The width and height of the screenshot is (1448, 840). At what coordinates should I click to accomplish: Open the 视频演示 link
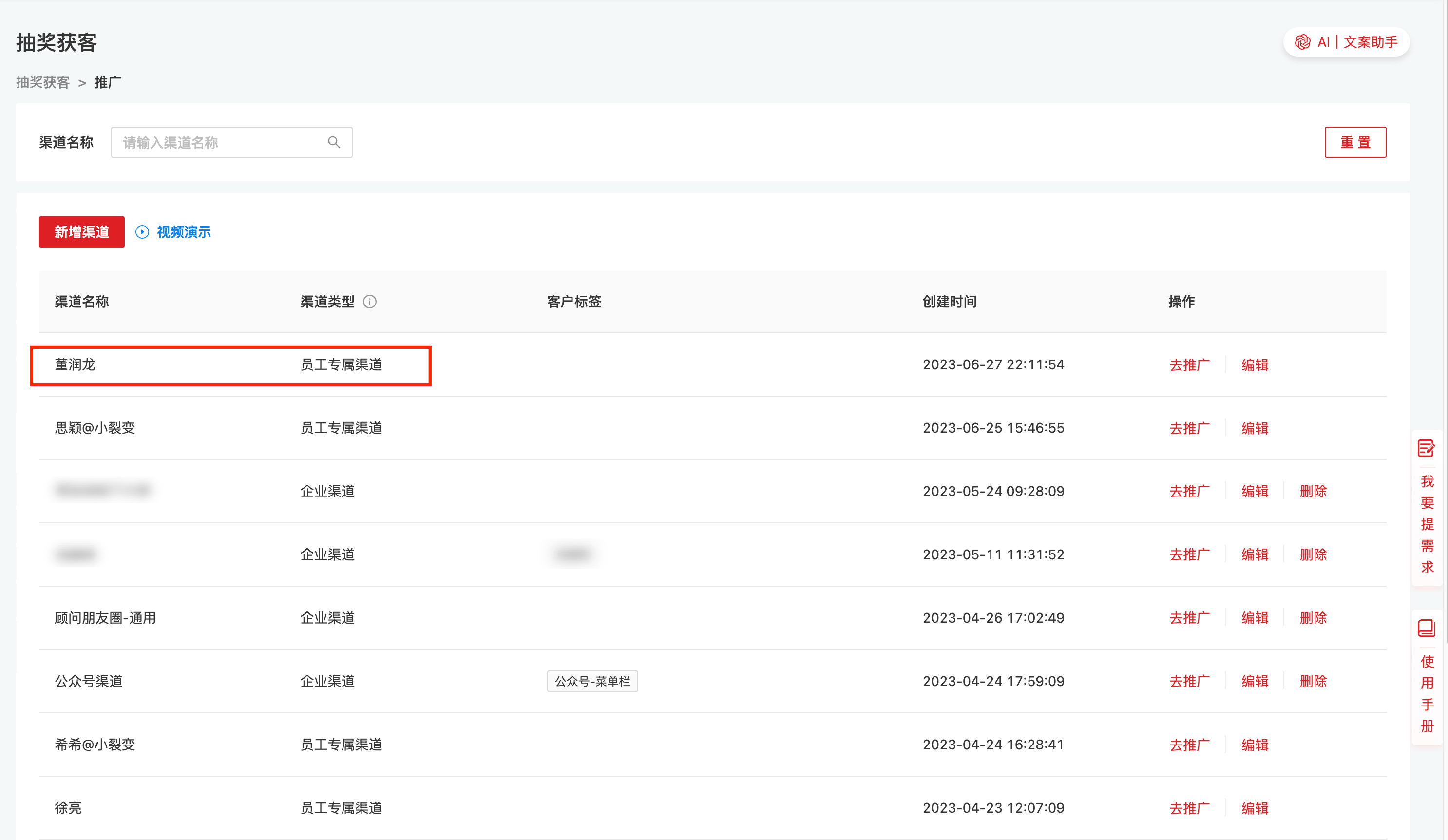click(x=184, y=232)
